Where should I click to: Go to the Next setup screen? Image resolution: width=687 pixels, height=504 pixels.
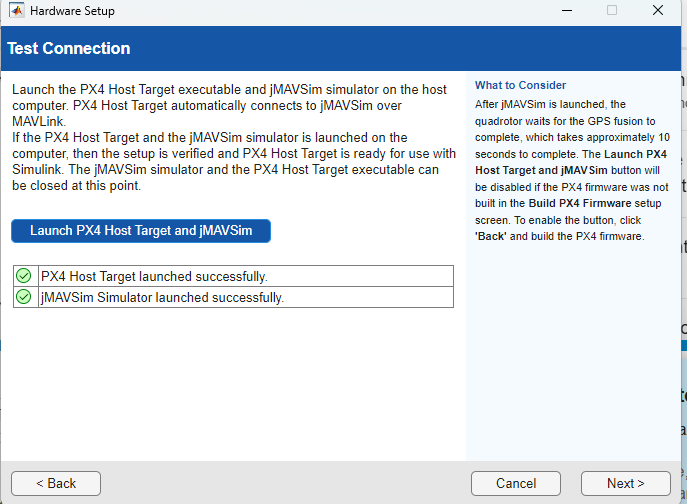626,483
